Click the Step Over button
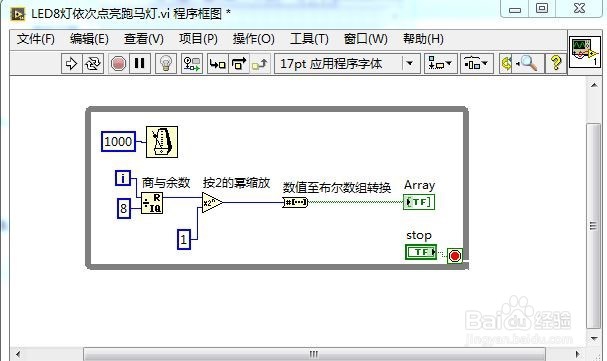Screen dimensions: 607x361 tap(239, 63)
